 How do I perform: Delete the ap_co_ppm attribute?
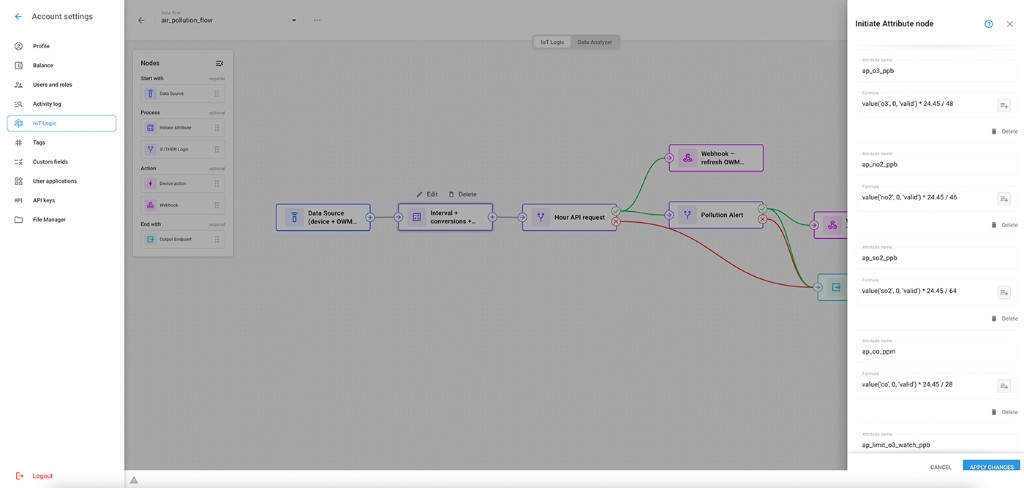(x=1004, y=412)
